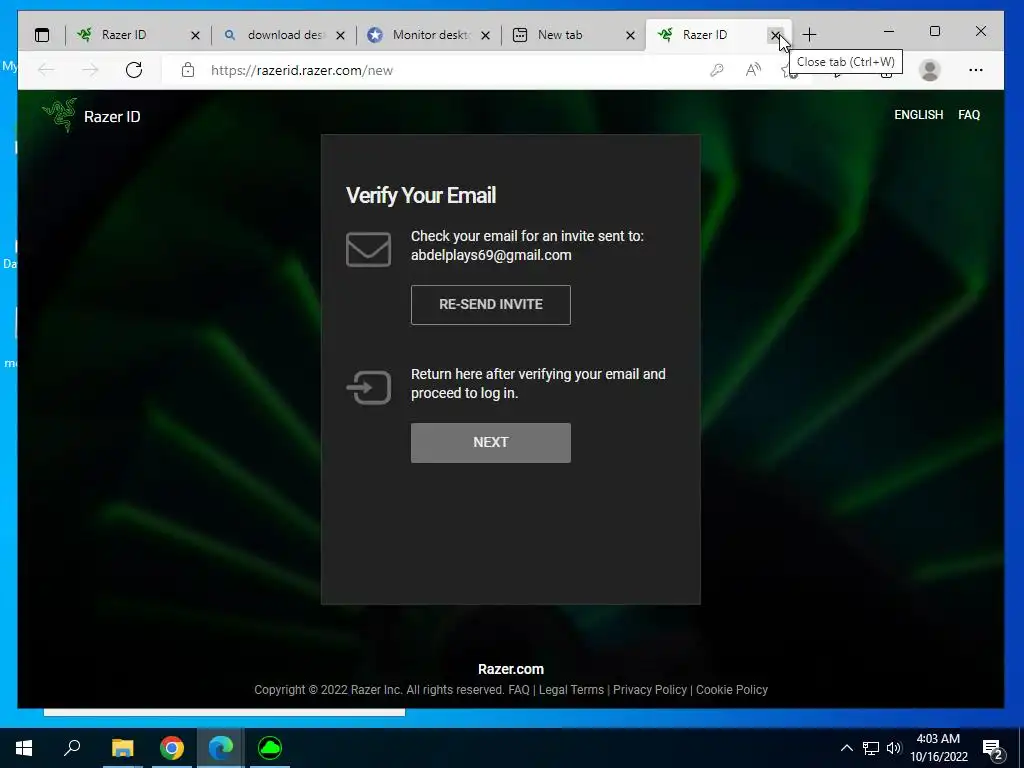Close the active Razer ID tab

click(775, 35)
